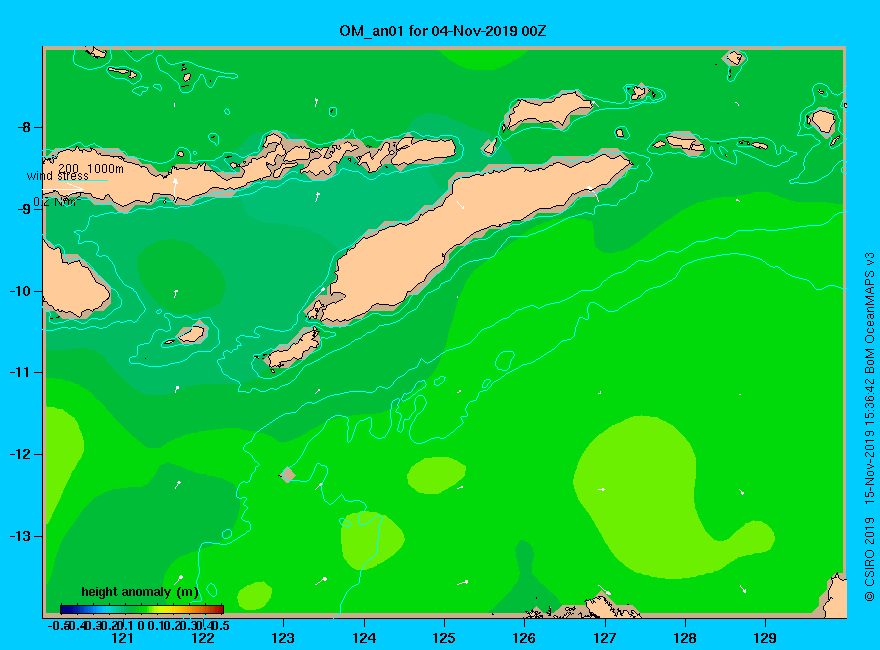Click the Wetar island north of Timor's eastern tip
This screenshot has width=880, height=650.
tap(547, 109)
